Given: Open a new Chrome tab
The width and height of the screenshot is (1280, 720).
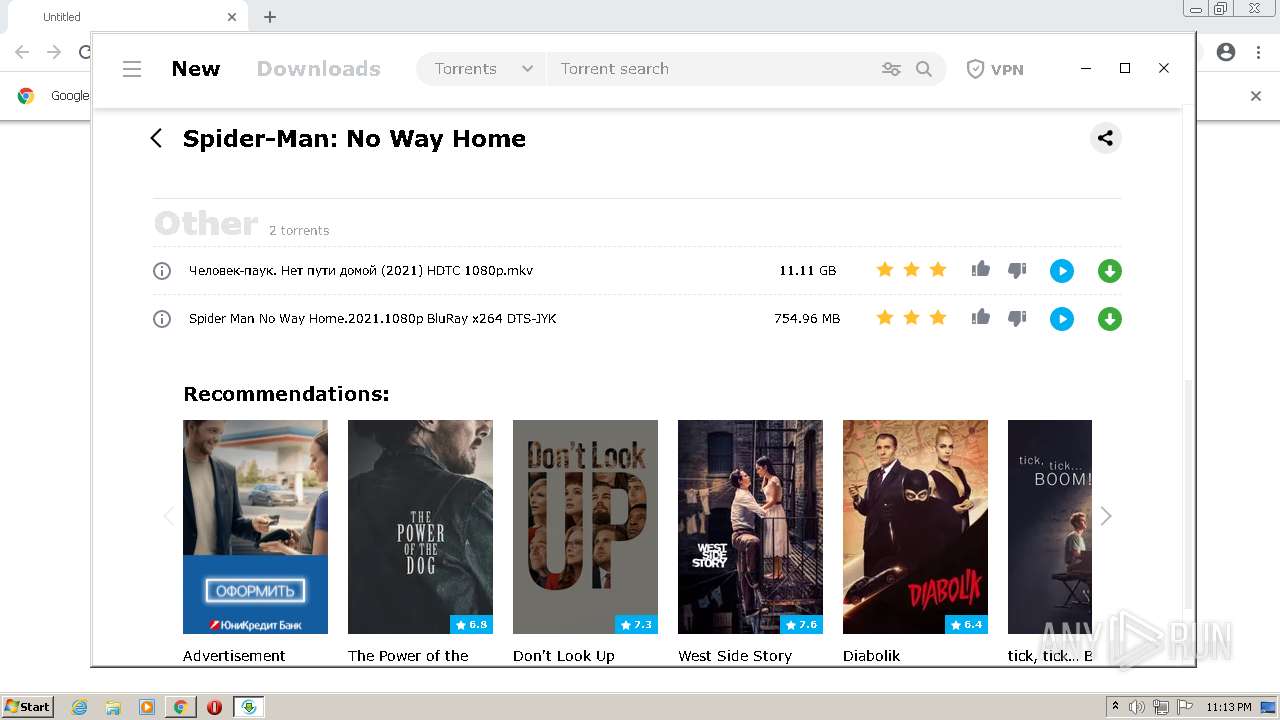Looking at the screenshot, I should [270, 17].
